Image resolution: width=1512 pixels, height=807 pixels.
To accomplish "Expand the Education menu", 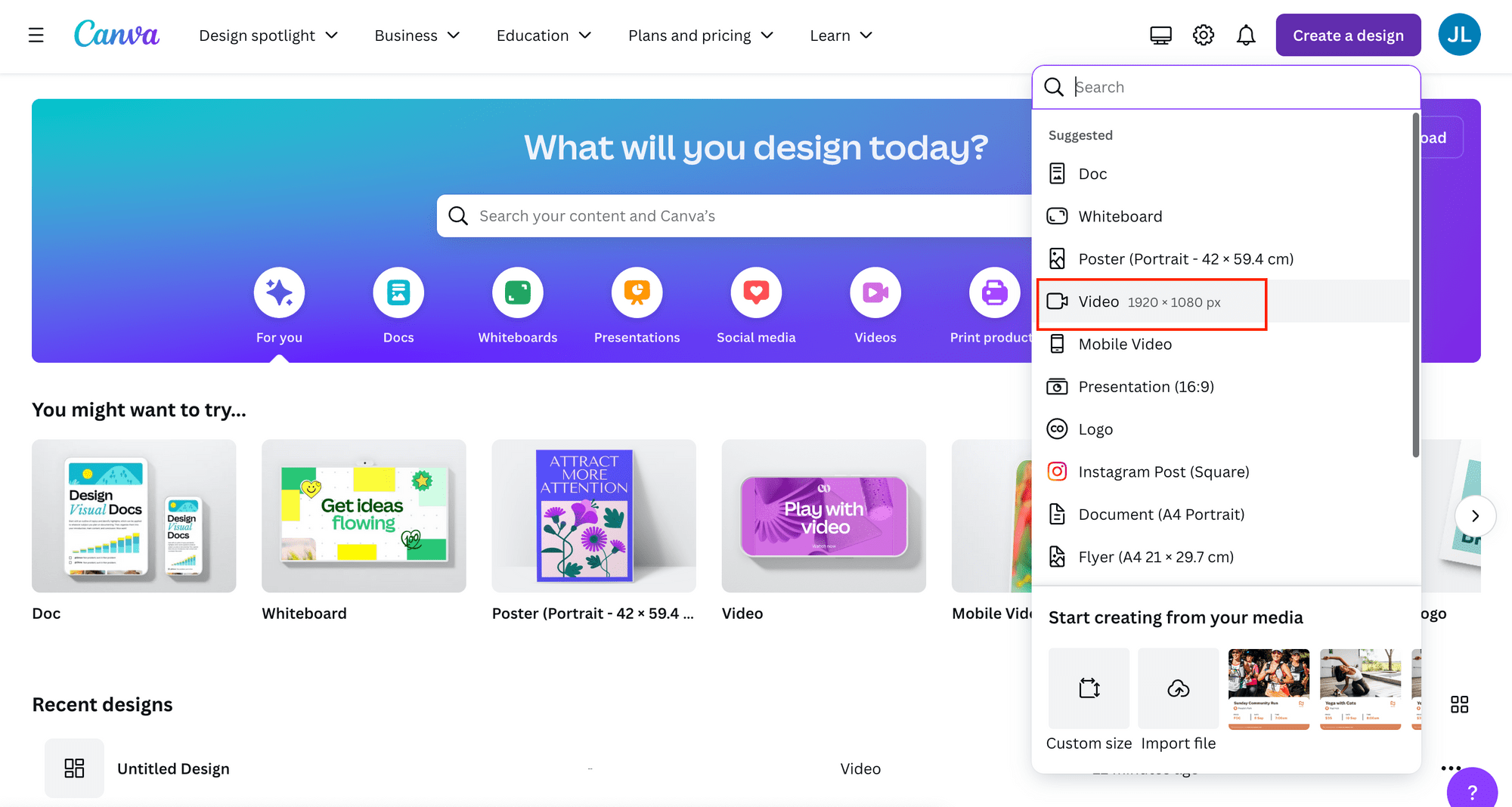I will [544, 36].
